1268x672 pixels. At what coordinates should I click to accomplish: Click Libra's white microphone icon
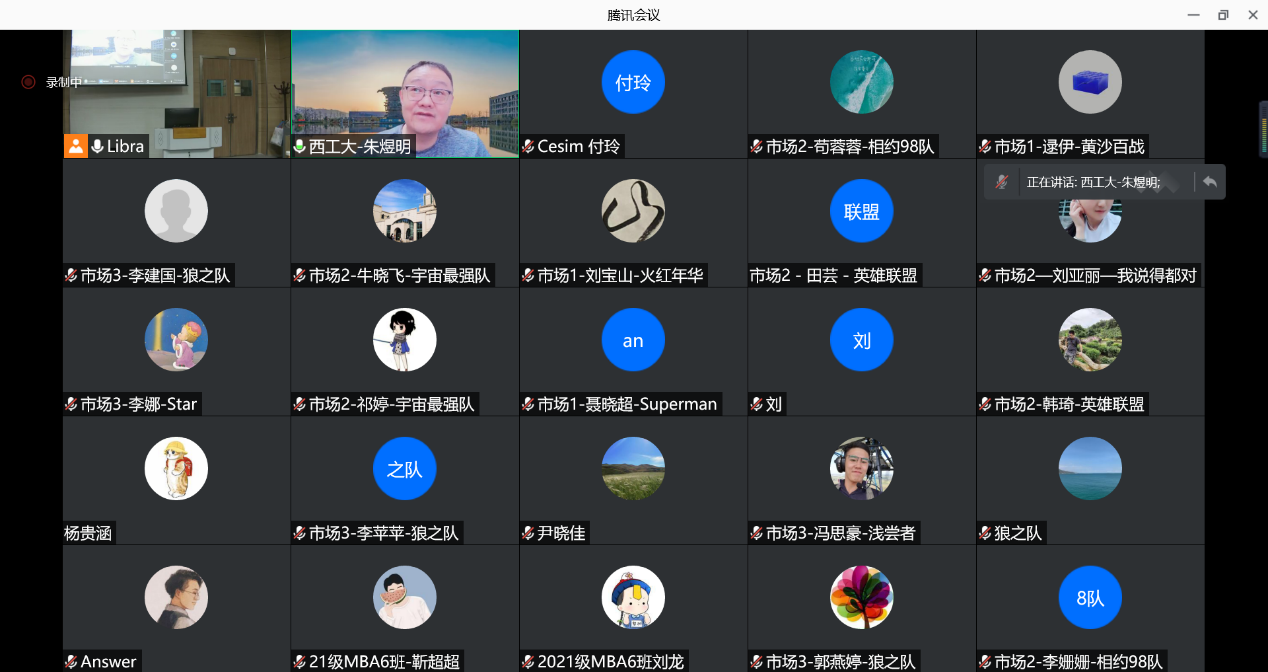tap(98, 147)
